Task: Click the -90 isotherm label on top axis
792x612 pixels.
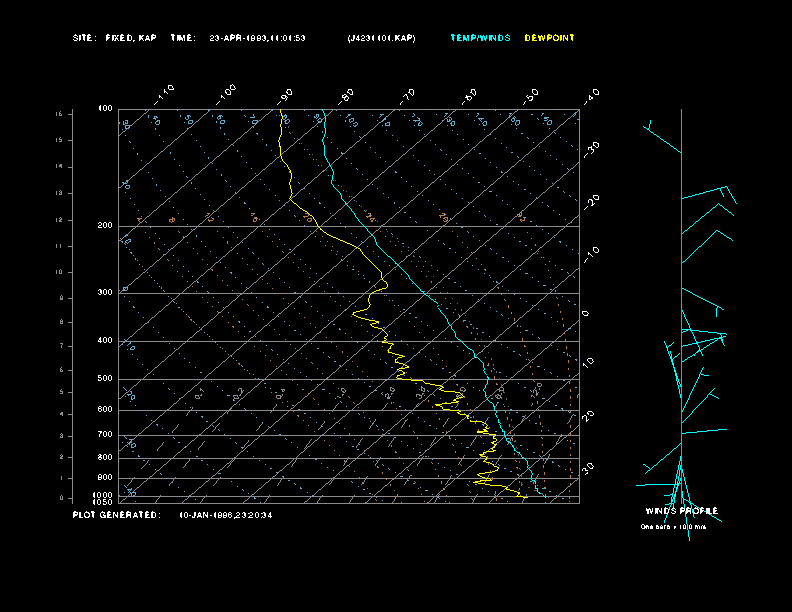Action: [x=287, y=95]
